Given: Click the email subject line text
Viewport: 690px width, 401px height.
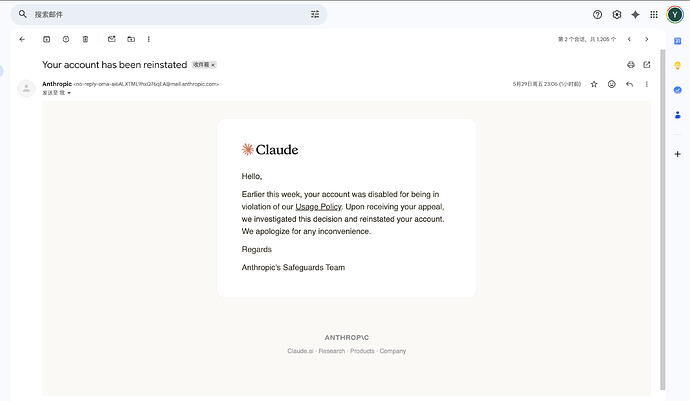Looking at the screenshot, I should [x=114, y=65].
